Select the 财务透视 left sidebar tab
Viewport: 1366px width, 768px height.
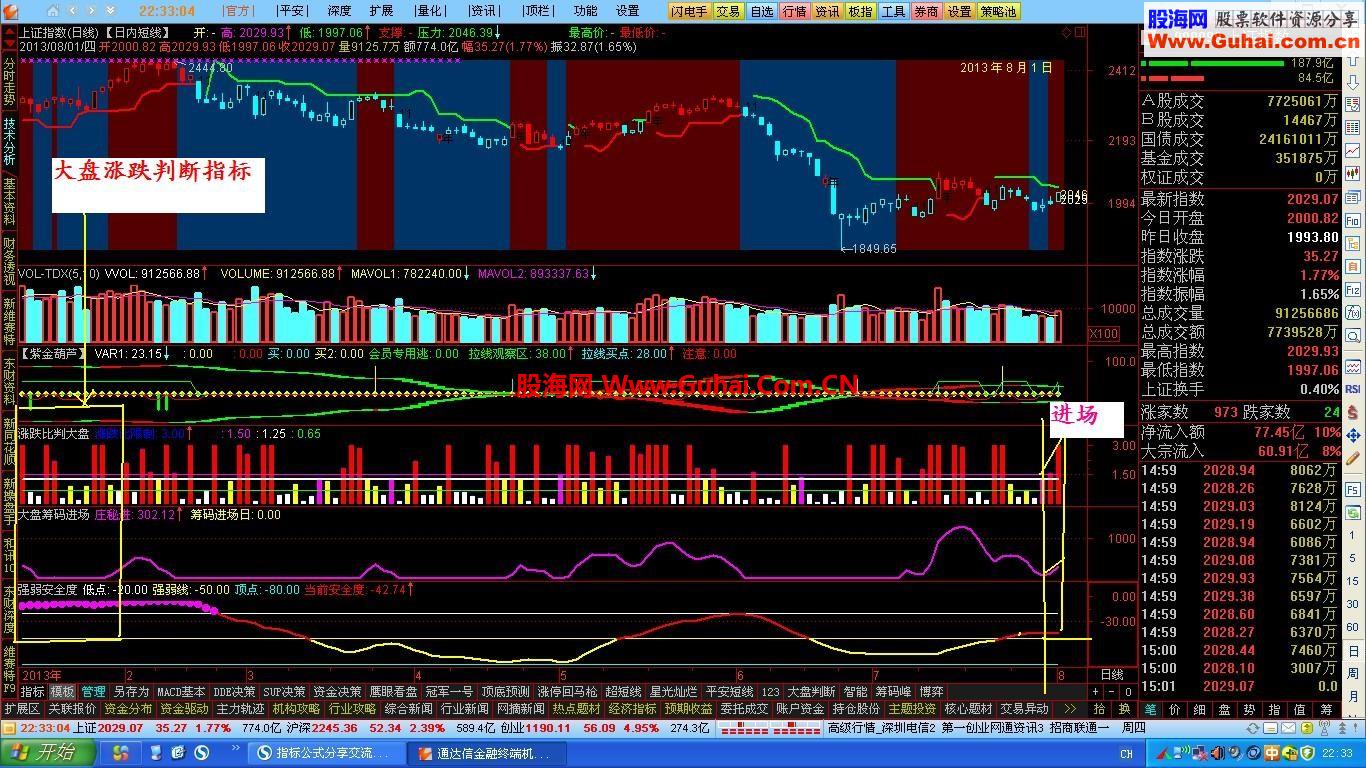coord(9,262)
